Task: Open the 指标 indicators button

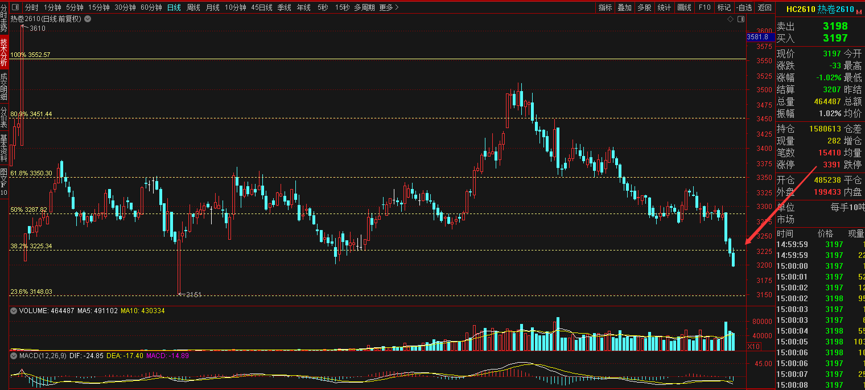Action: (605, 7)
